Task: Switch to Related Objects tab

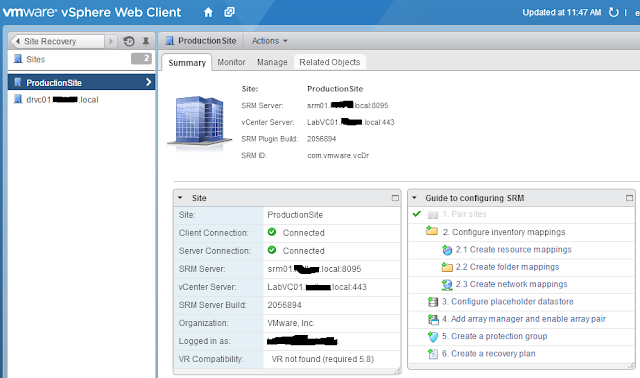Action: click(330, 62)
